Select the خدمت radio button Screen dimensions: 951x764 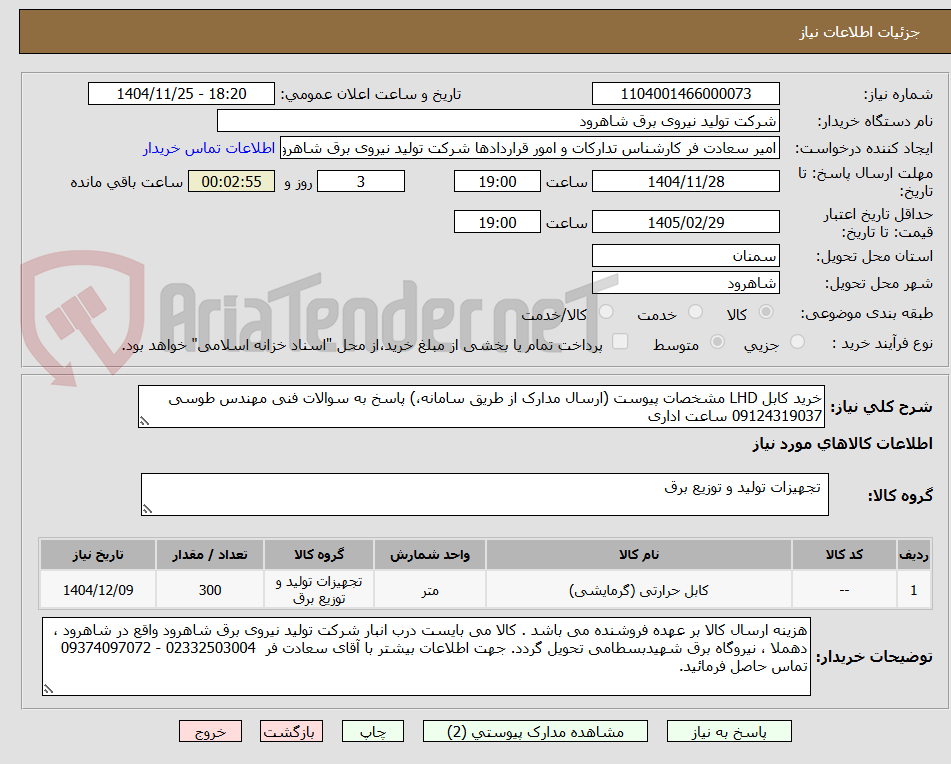696,312
